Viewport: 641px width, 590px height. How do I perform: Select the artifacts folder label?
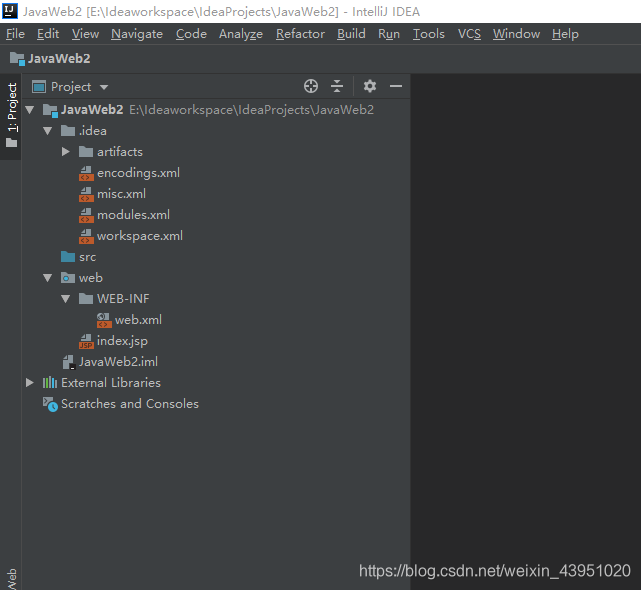point(120,152)
